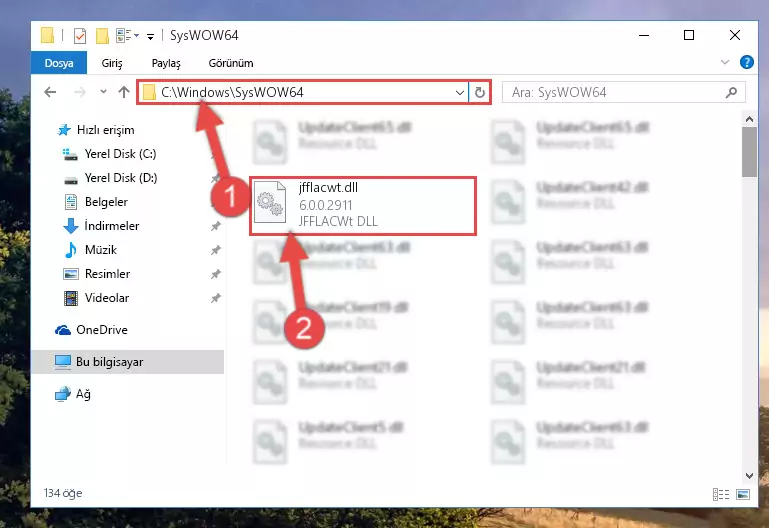Click the pin icon next to Videolar

(x=215, y=298)
